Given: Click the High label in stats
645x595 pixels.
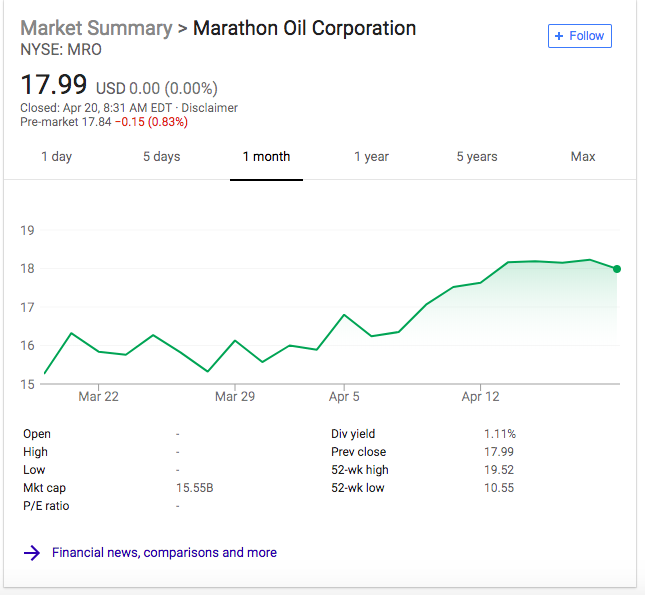Looking at the screenshot, I should (x=35, y=452).
